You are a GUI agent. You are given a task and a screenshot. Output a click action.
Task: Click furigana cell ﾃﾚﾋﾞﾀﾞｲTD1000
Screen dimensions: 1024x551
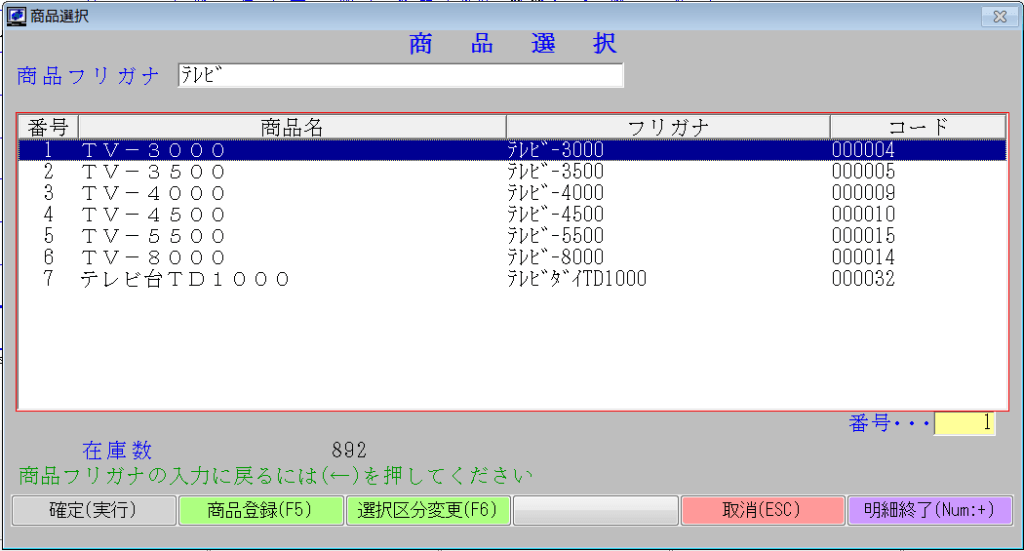577,279
